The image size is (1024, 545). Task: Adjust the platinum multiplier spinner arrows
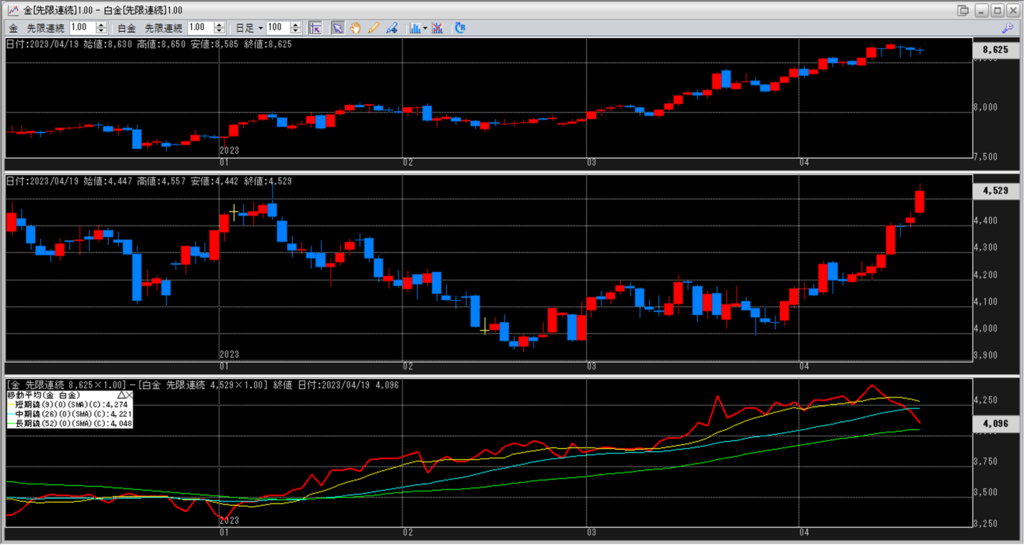pos(219,27)
